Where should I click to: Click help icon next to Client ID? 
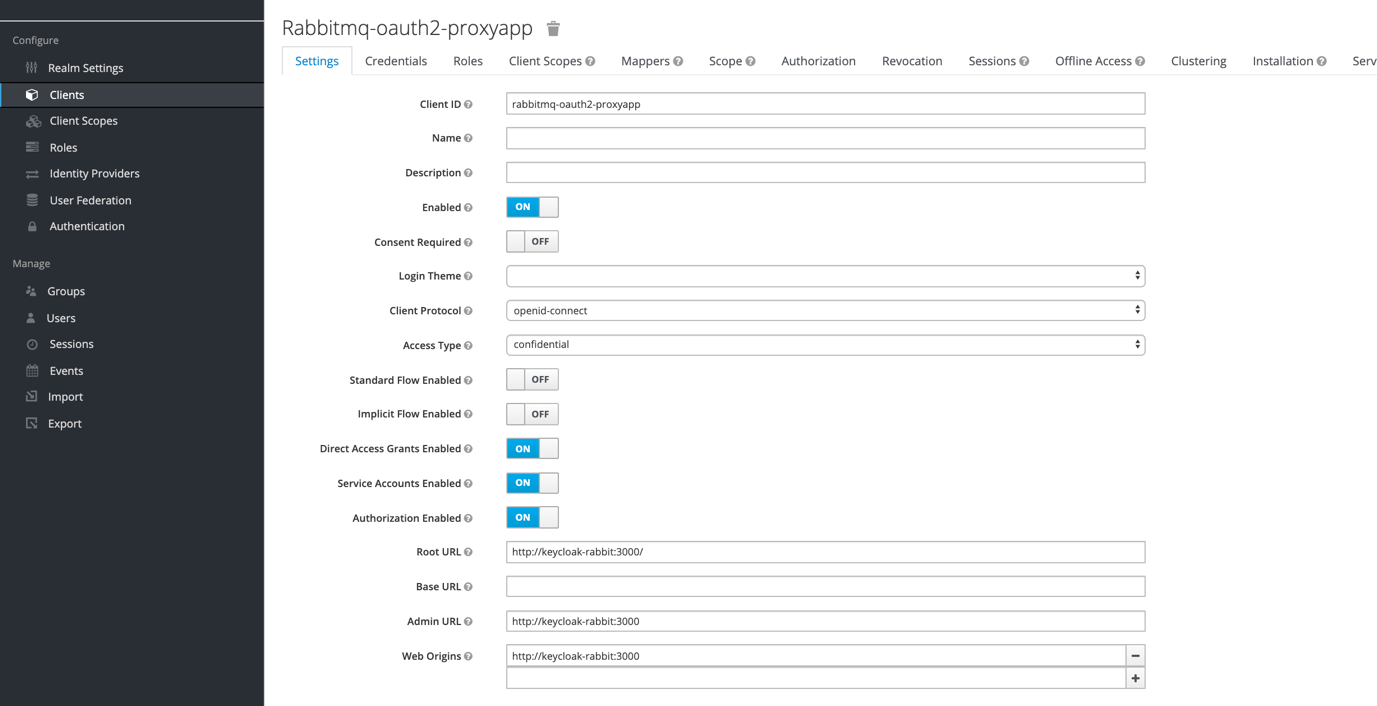click(468, 104)
